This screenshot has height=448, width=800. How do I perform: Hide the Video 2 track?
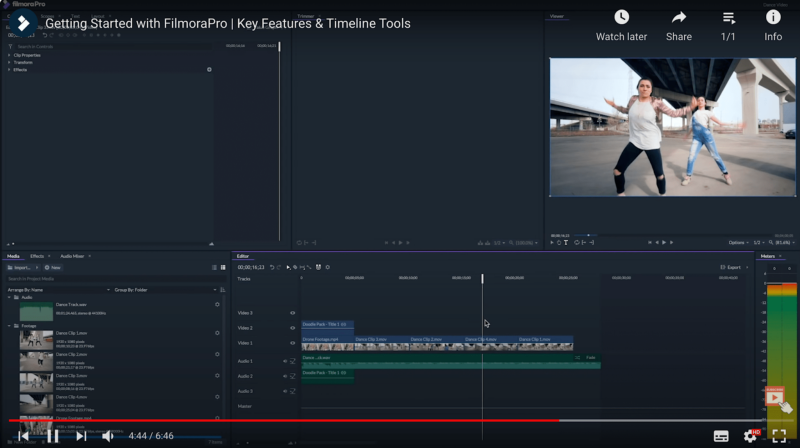coord(292,328)
